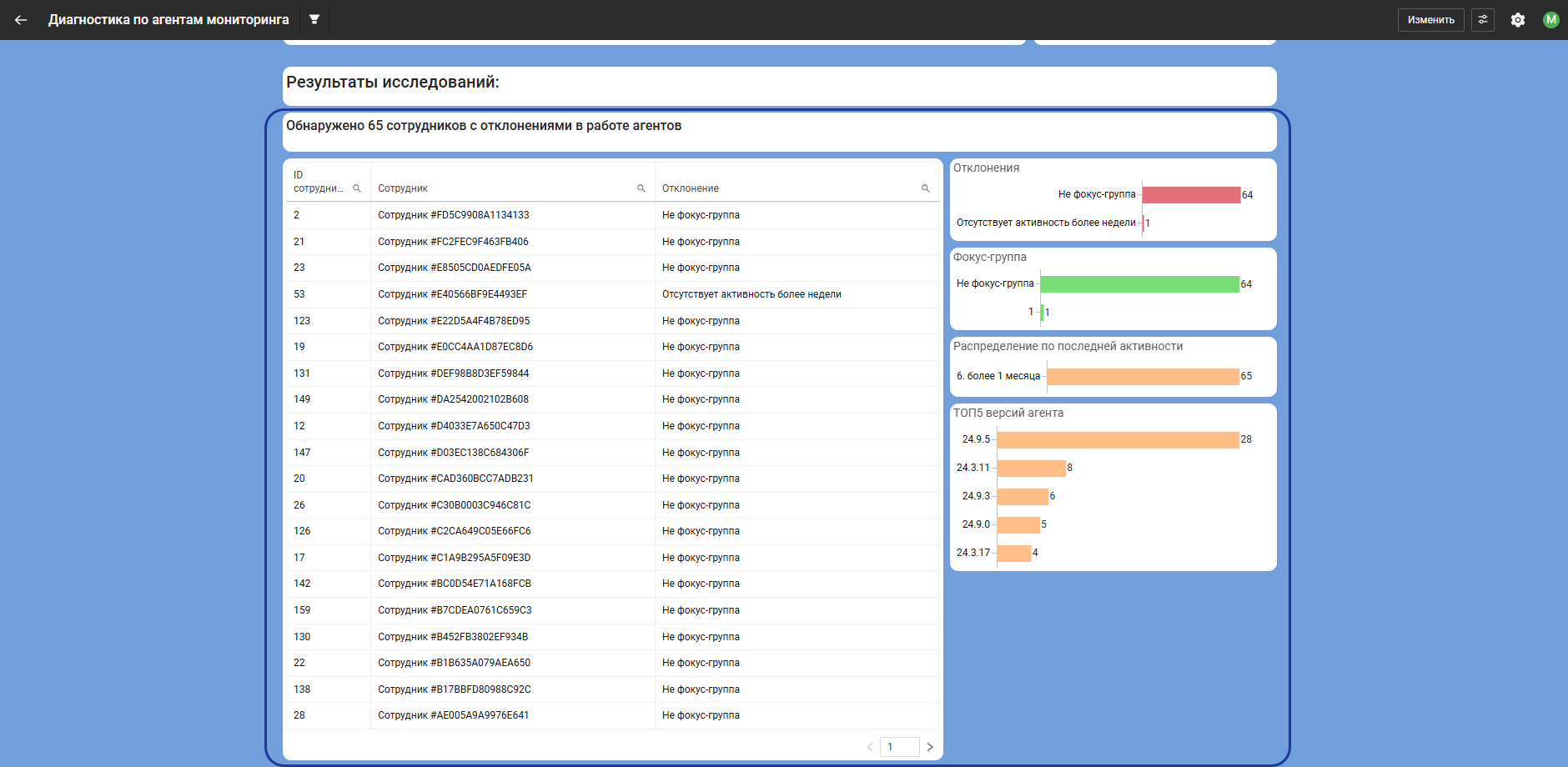Open the green M user avatar
The image size is (1568, 767).
(x=1551, y=20)
